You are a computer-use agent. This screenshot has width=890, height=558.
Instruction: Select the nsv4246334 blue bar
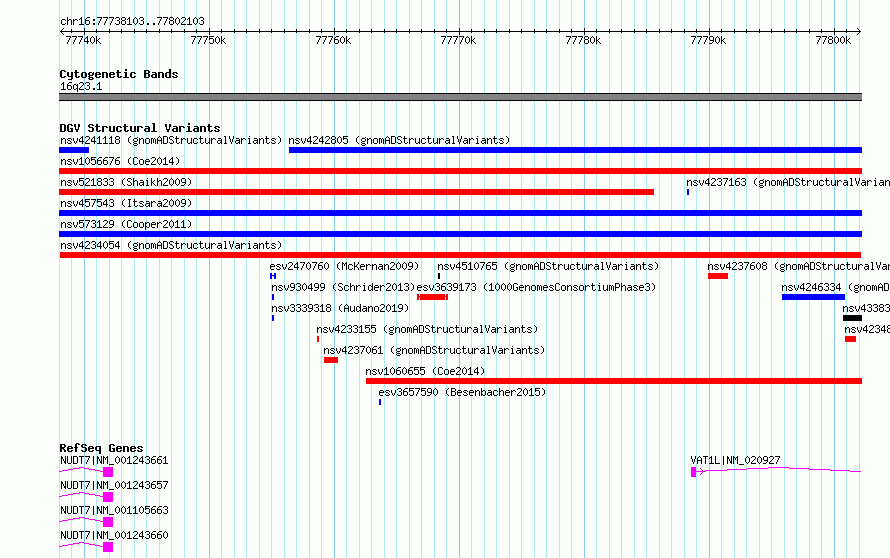pos(813,297)
